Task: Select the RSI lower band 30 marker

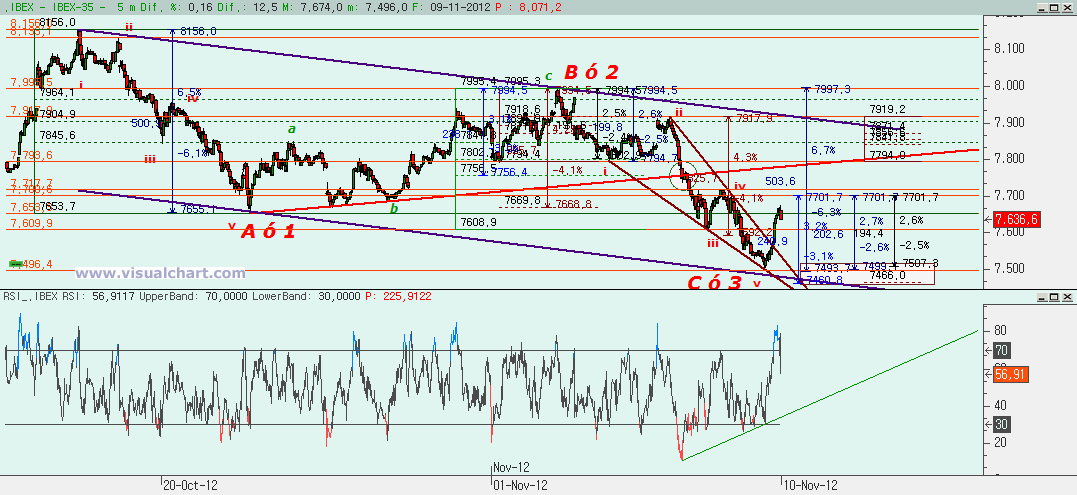Action: click(x=1001, y=424)
